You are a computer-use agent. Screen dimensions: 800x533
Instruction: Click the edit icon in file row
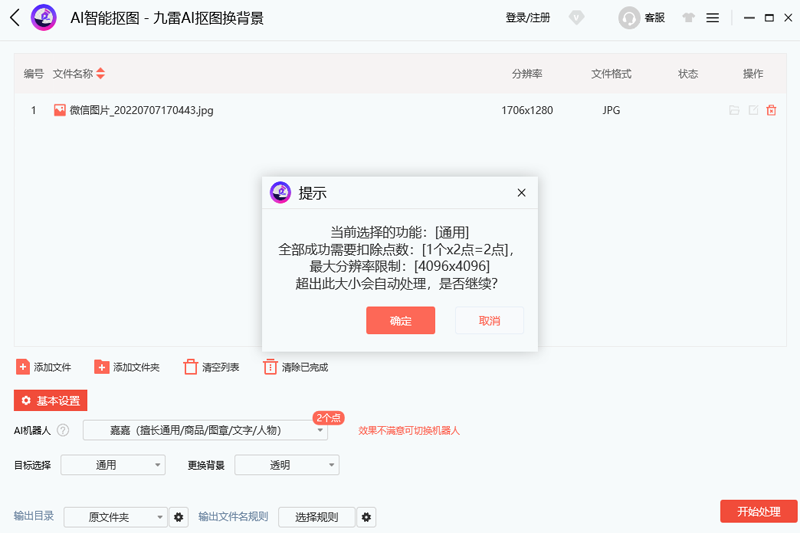point(753,110)
